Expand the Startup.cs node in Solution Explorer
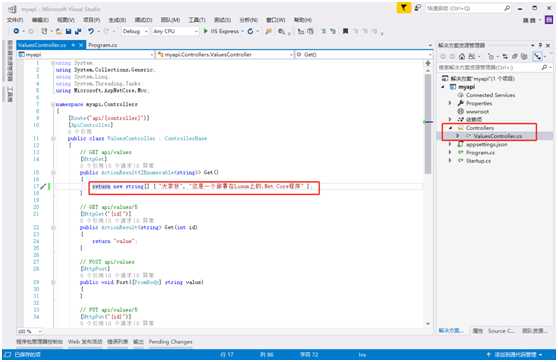This screenshot has width=558, height=362. (450, 161)
